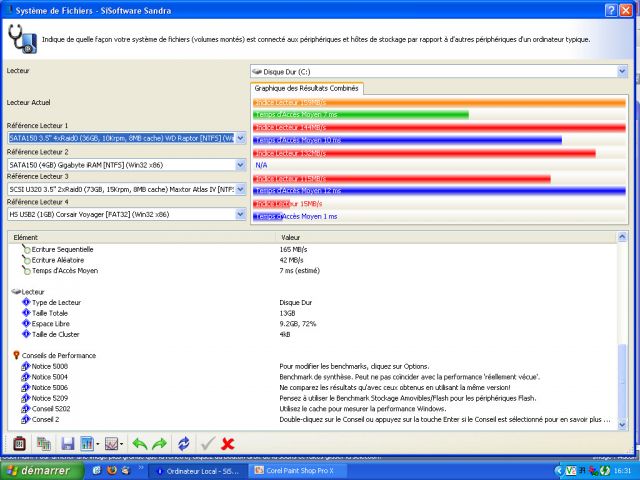Click the Notice 5004 info icon
Viewport: 640px width, 480px height.
(x=26, y=377)
